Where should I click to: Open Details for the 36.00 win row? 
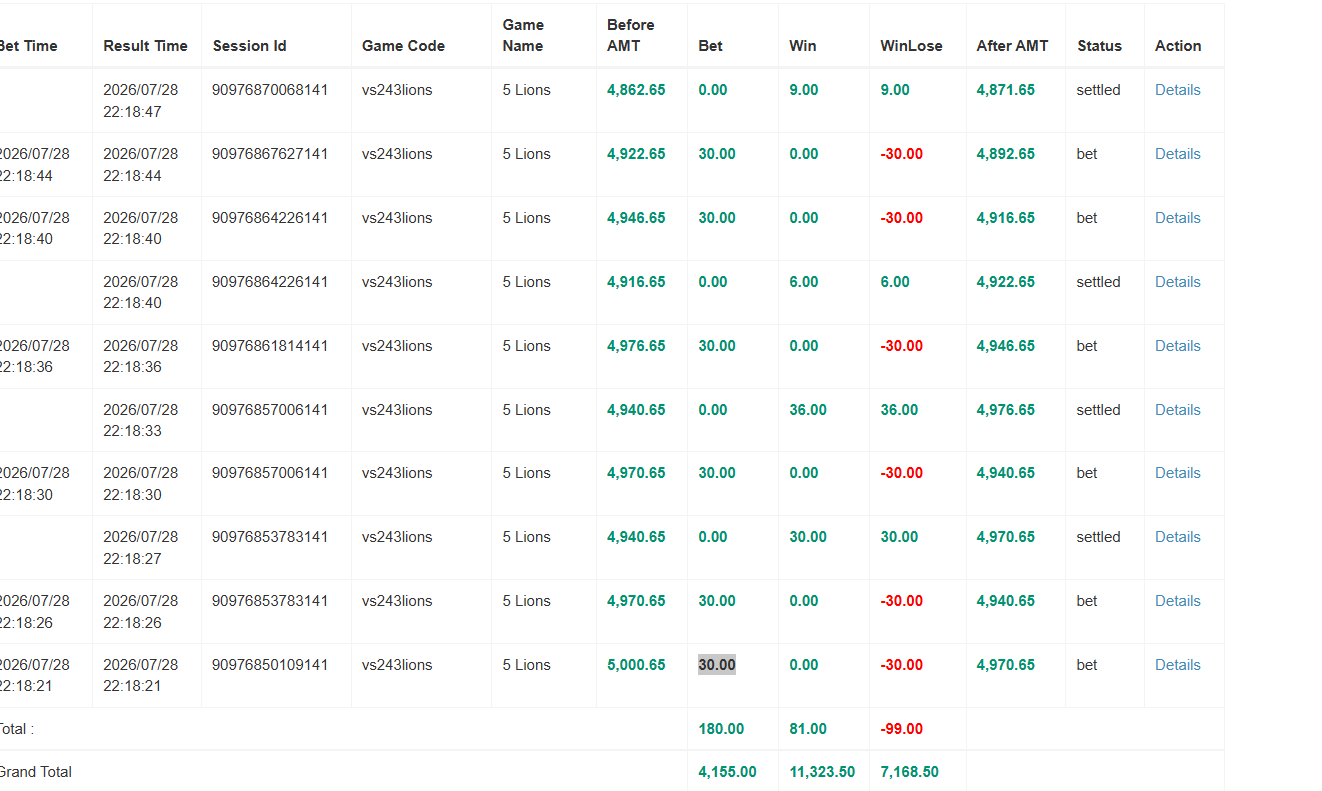(1177, 410)
